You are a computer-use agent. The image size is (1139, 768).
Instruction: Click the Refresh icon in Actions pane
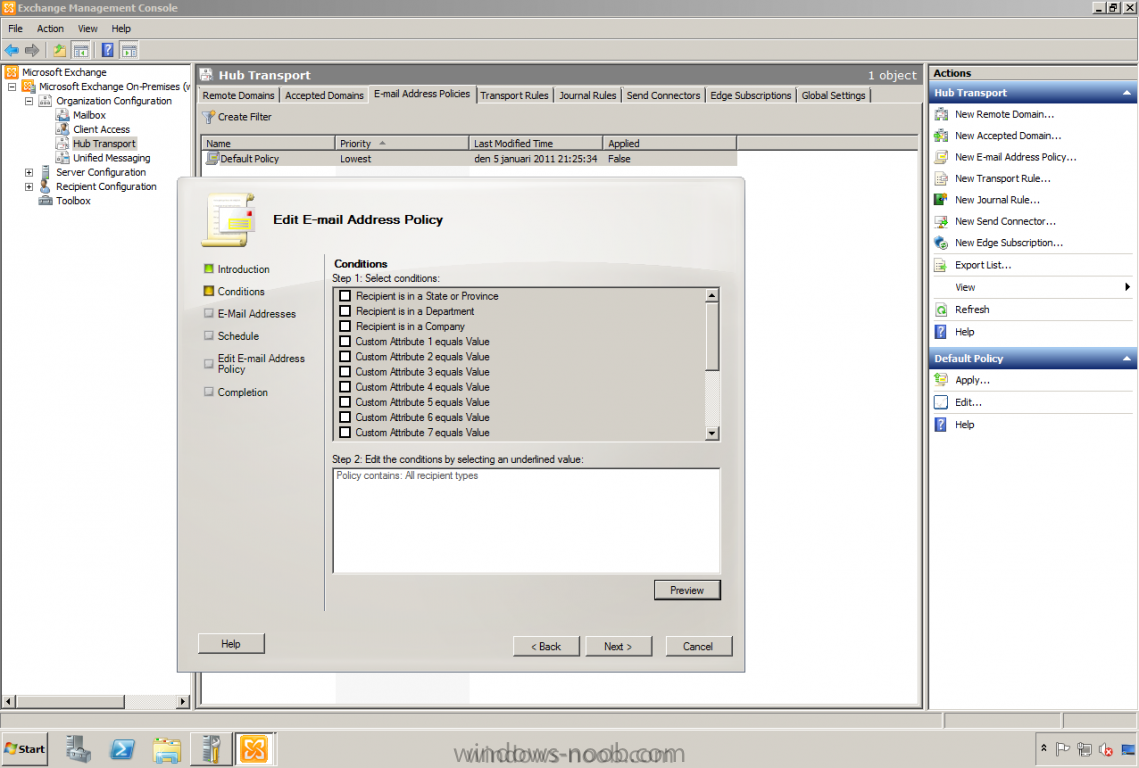pos(941,310)
